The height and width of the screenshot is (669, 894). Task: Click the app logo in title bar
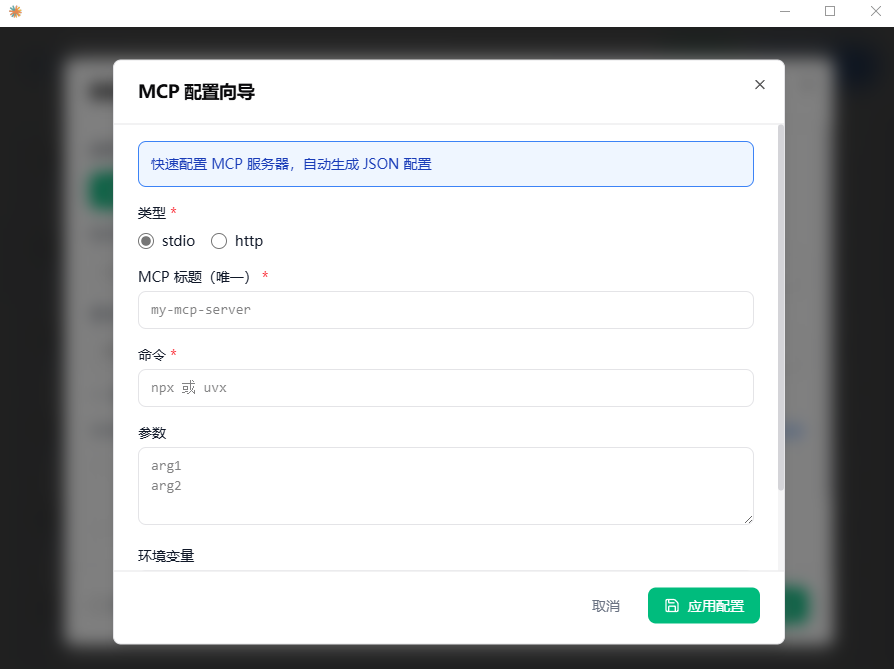pyautogui.click(x=15, y=12)
